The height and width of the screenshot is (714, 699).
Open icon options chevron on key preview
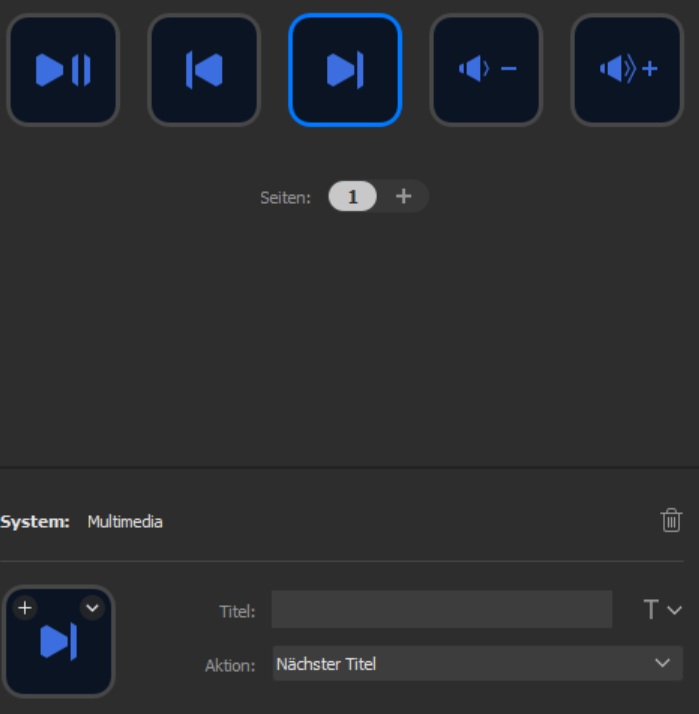coord(92,608)
